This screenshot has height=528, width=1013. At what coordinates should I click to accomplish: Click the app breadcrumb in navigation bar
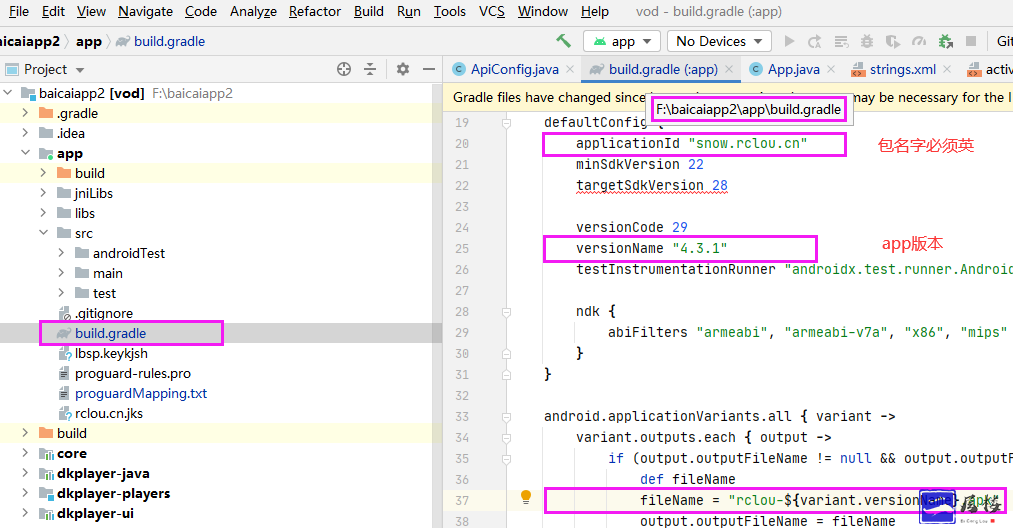point(89,41)
